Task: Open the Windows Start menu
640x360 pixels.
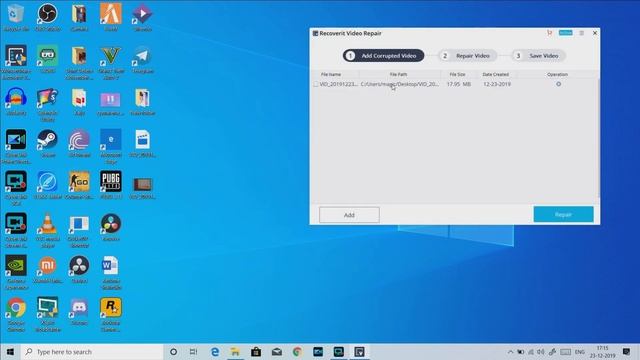Action: coord(10,351)
